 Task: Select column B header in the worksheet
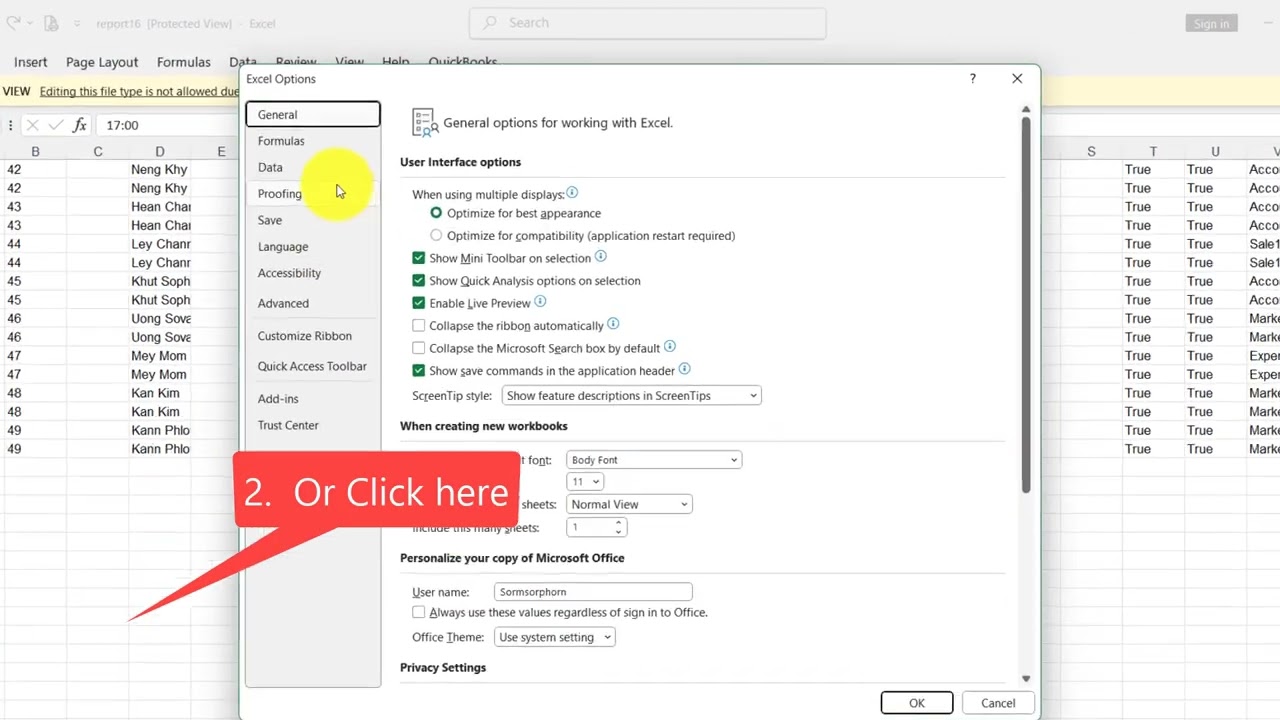tap(35, 151)
